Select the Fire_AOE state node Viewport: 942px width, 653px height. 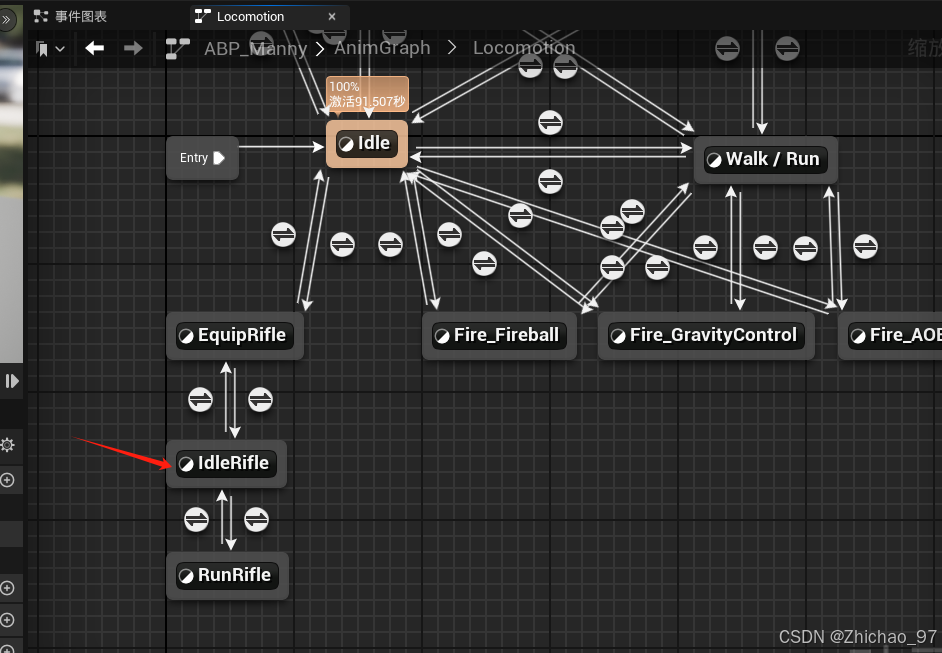(x=890, y=335)
